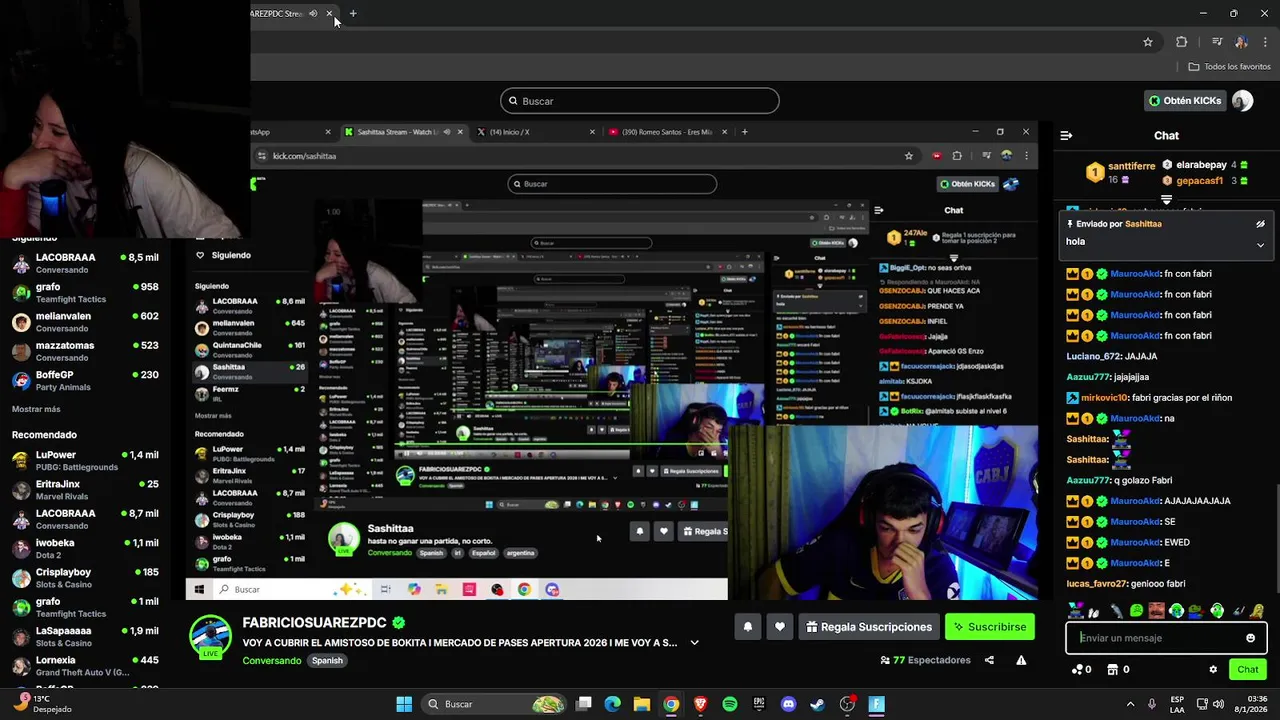
Task: Share the stream via share icon
Action: point(989,660)
